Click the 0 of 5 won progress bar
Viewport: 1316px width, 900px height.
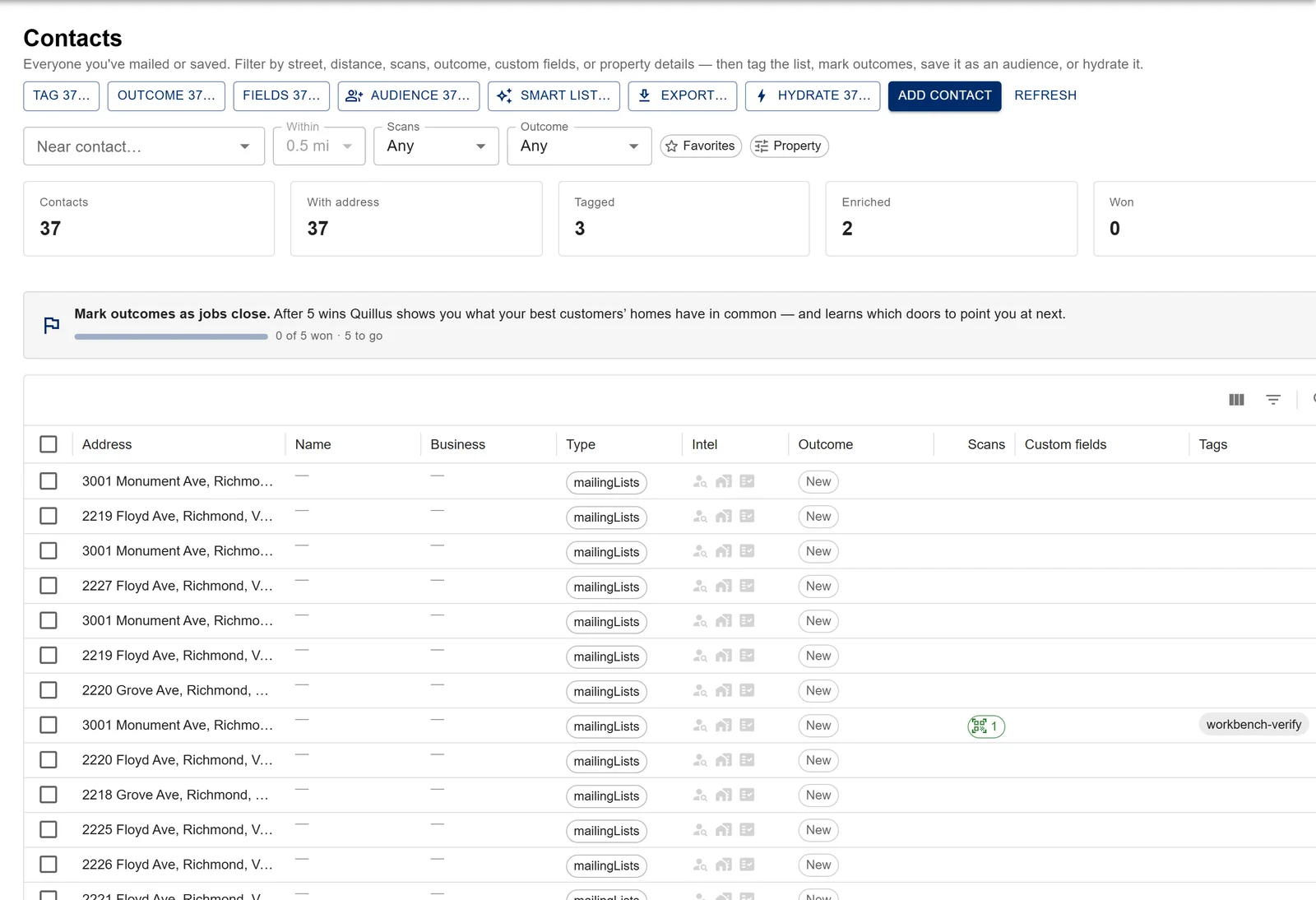coord(171,336)
